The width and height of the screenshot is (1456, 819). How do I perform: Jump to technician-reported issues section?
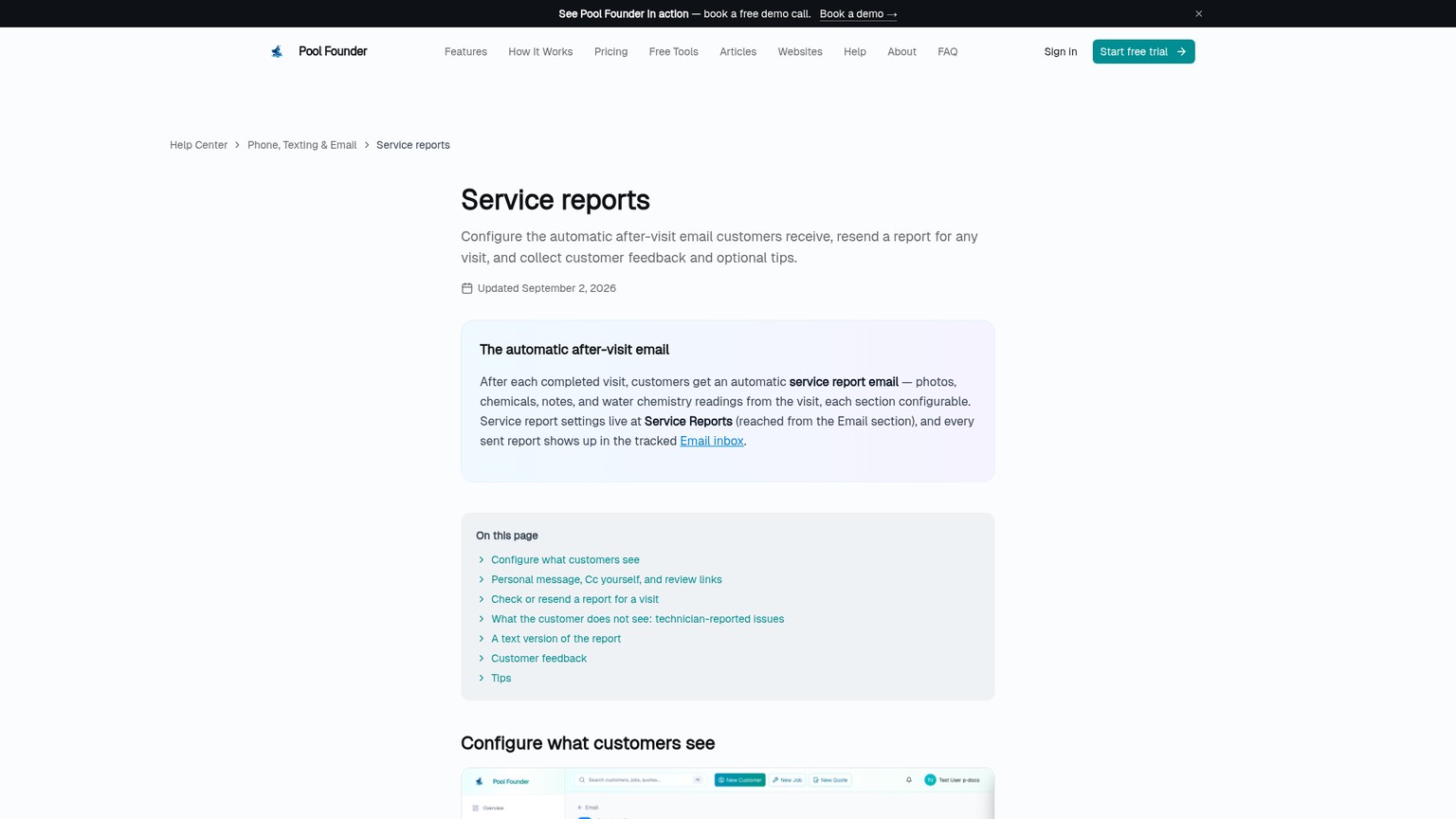click(637, 619)
